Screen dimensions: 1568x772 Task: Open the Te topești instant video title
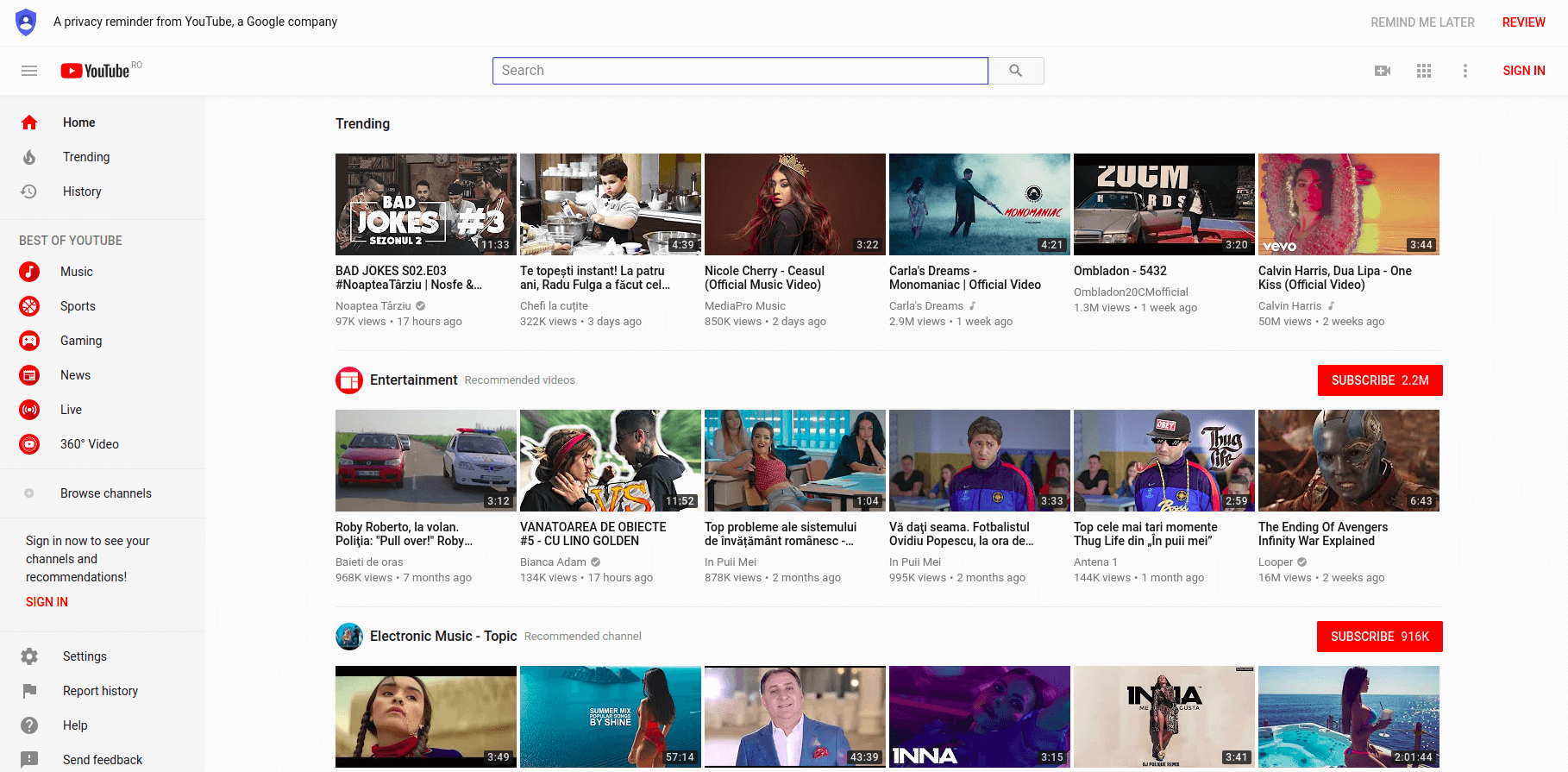595,278
